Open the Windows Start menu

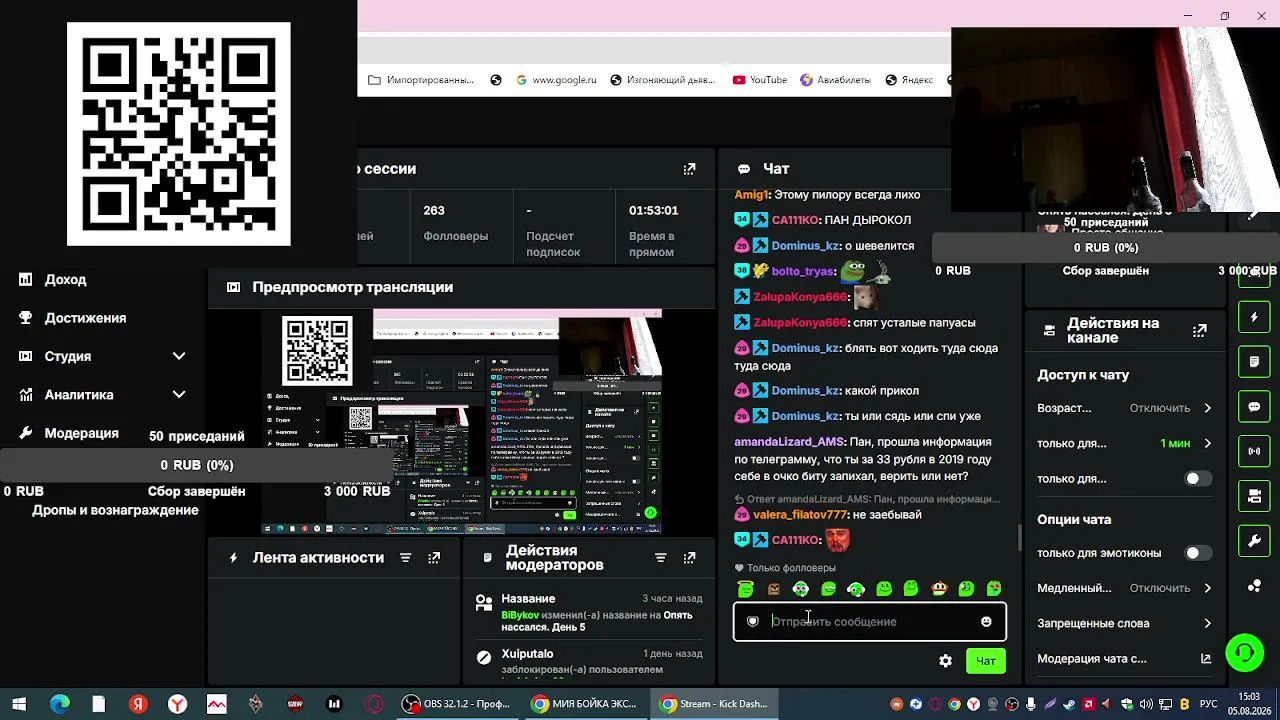point(19,704)
